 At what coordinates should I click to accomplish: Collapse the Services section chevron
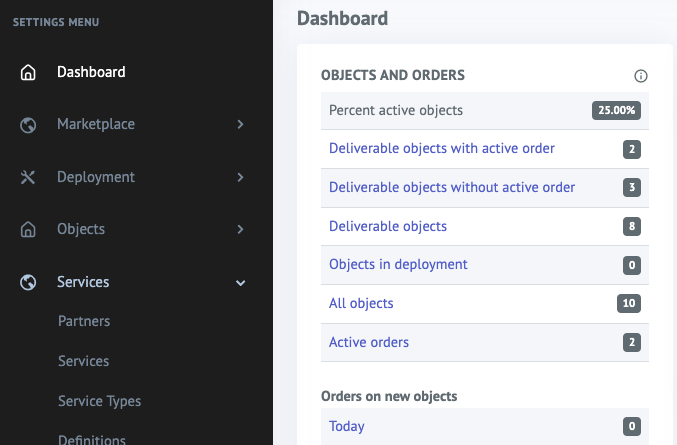click(x=240, y=283)
